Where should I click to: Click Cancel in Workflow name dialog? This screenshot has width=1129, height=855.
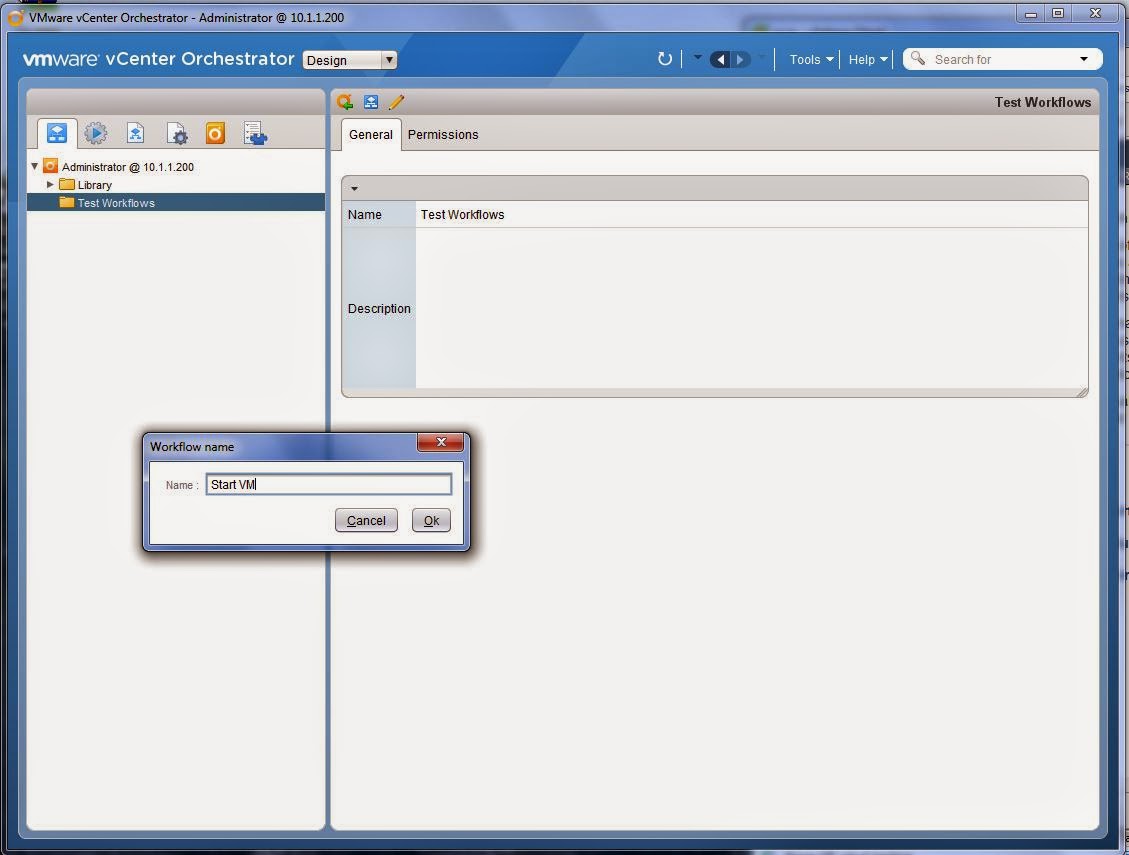pos(366,520)
